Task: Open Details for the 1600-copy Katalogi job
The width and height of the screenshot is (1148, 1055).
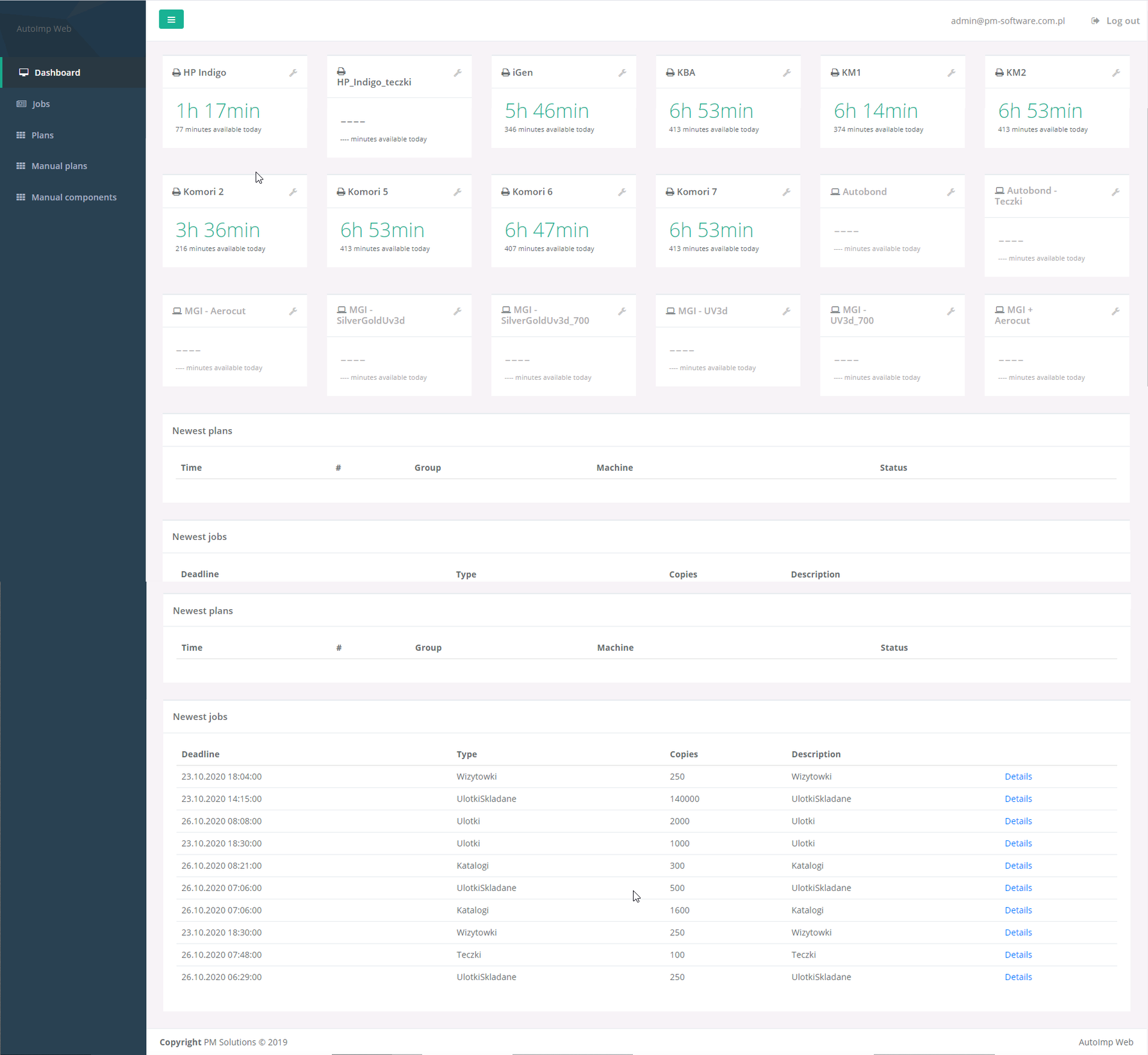Action: tap(1018, 910)
